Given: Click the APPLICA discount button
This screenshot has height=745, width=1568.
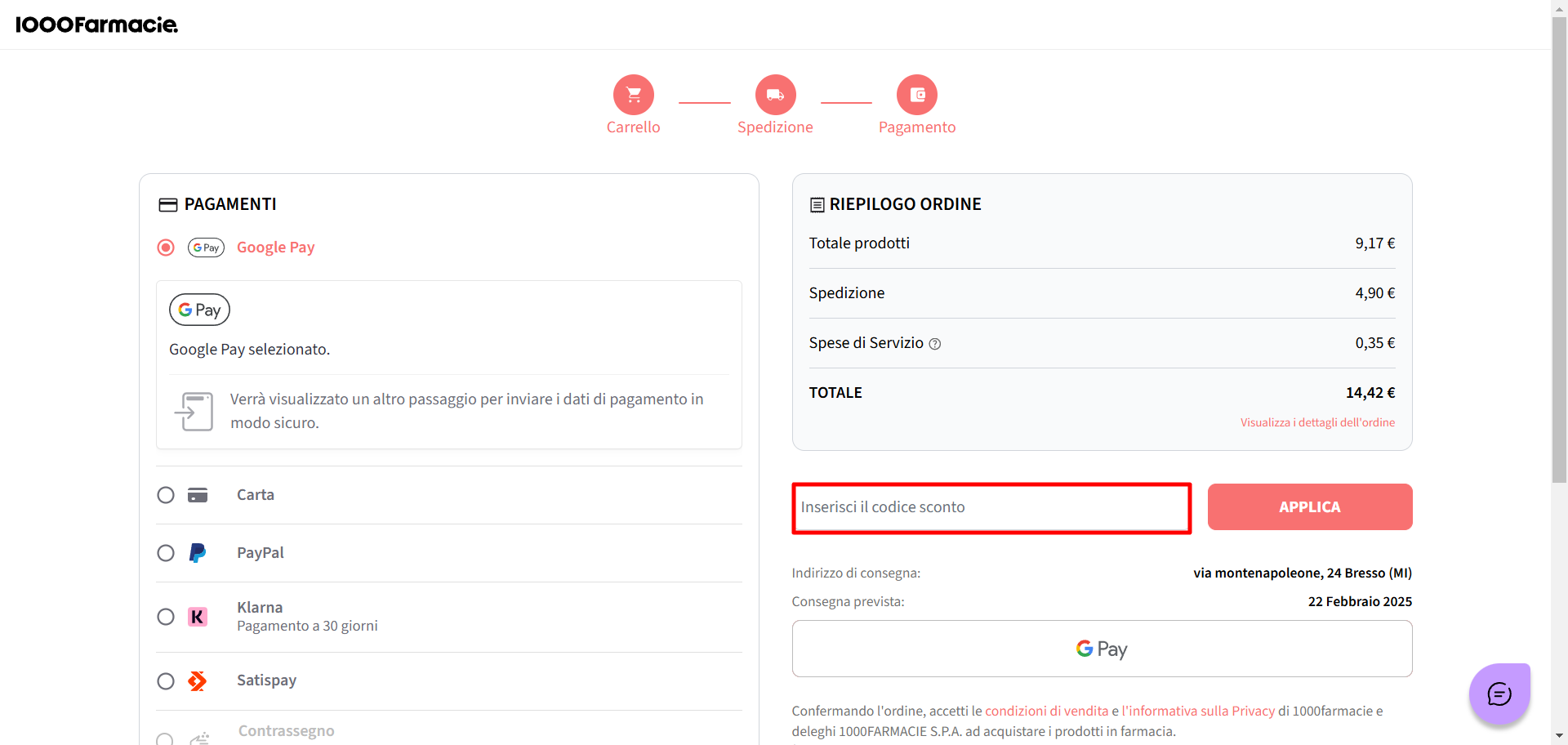Looking at the screenshot, I should [1310, 506].
